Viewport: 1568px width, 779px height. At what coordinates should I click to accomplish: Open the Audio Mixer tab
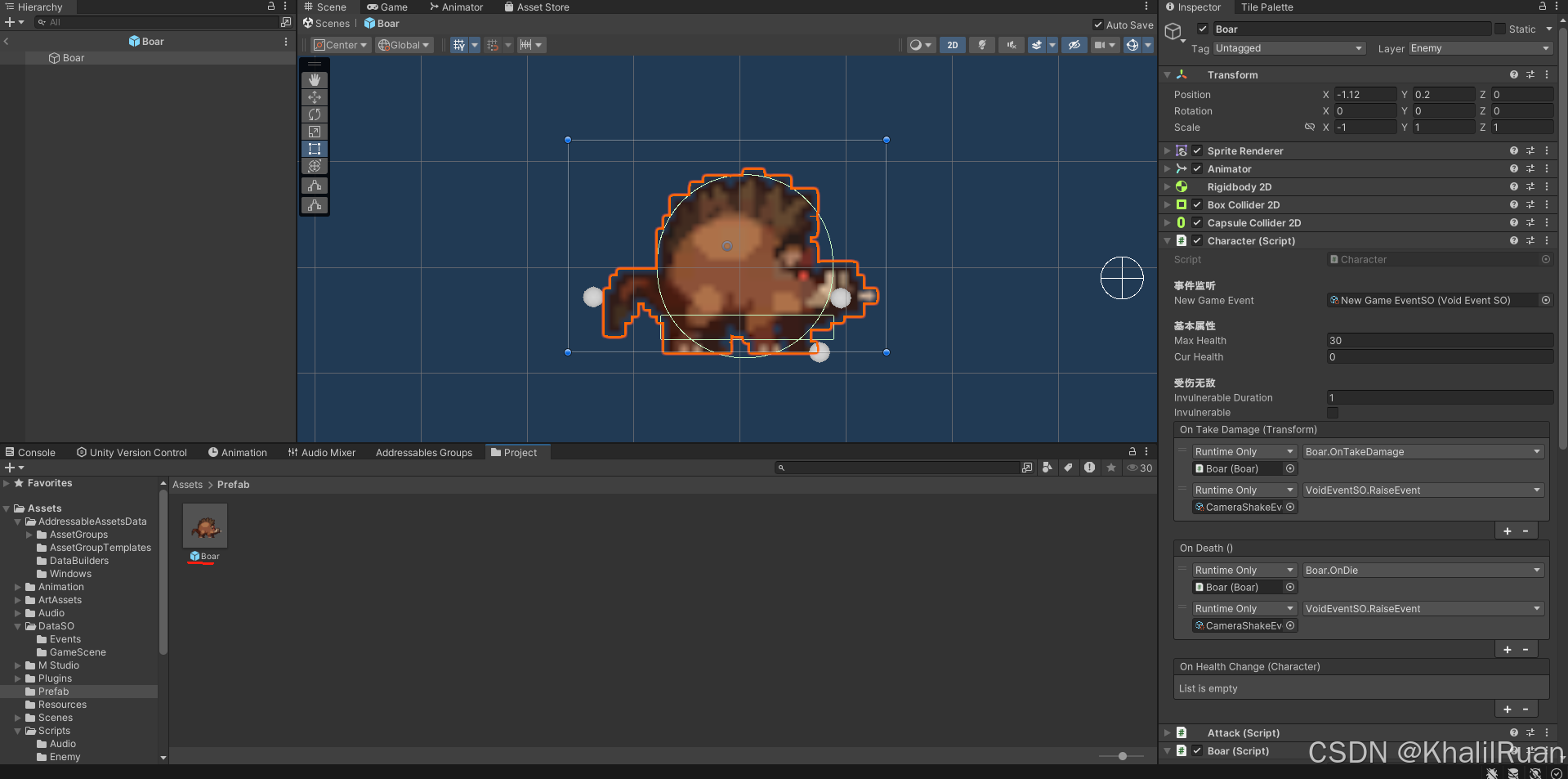321,452
